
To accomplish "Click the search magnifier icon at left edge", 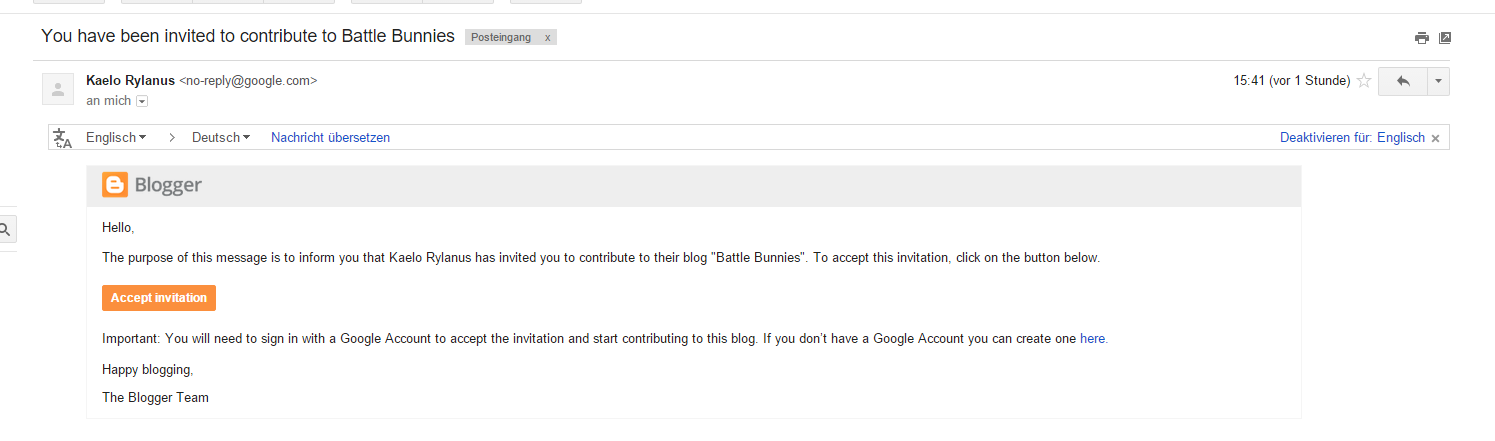I will tap(5, 230).
